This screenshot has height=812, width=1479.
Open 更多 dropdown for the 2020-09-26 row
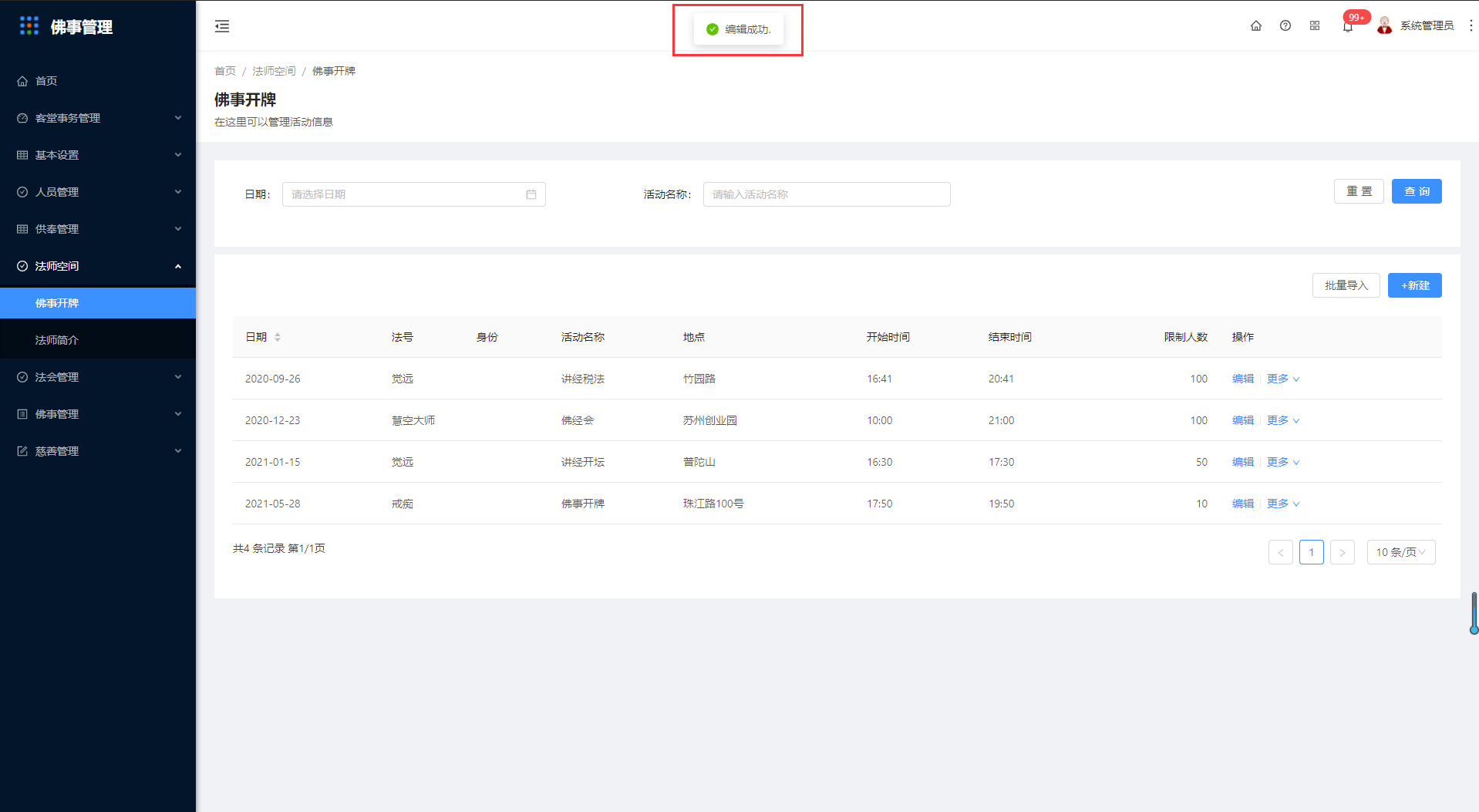tap(1283, 379)
